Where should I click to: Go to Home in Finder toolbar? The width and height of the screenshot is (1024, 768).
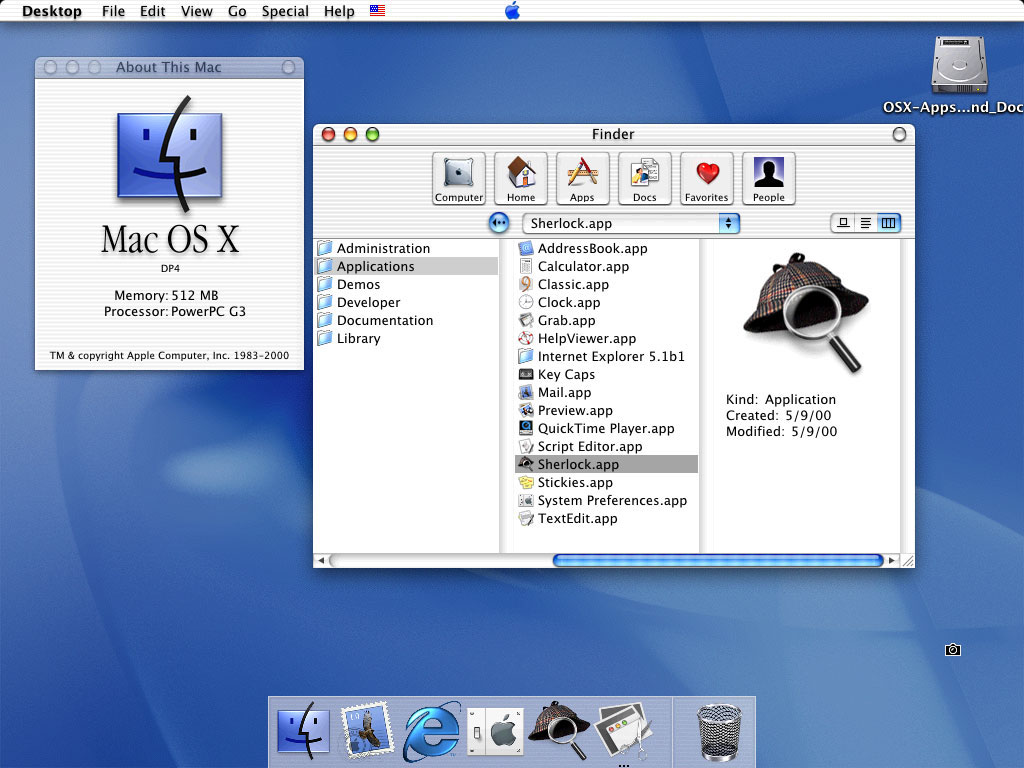click(520, 178)
